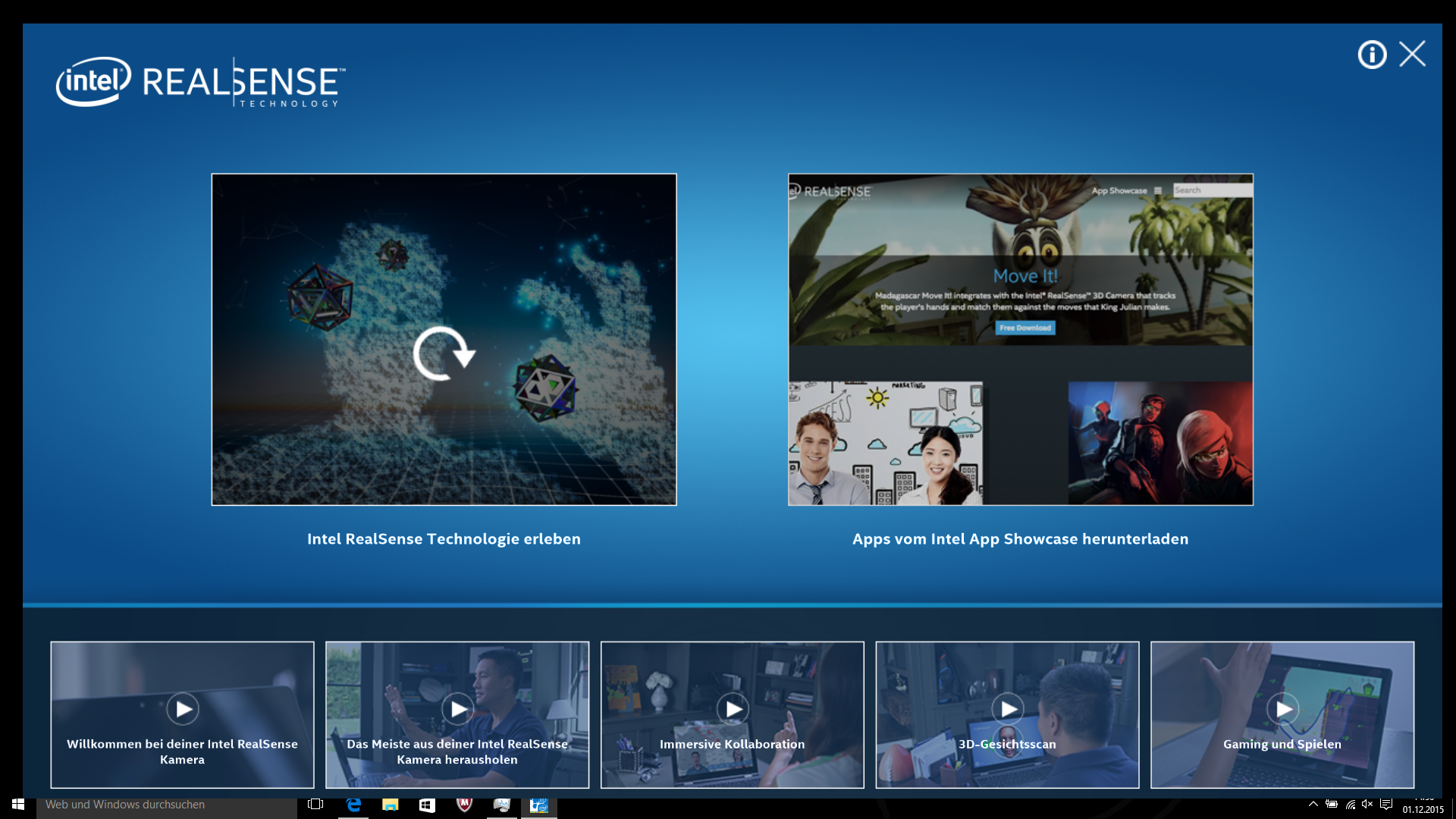Open the Windows Start menu

tap(18, 805)
